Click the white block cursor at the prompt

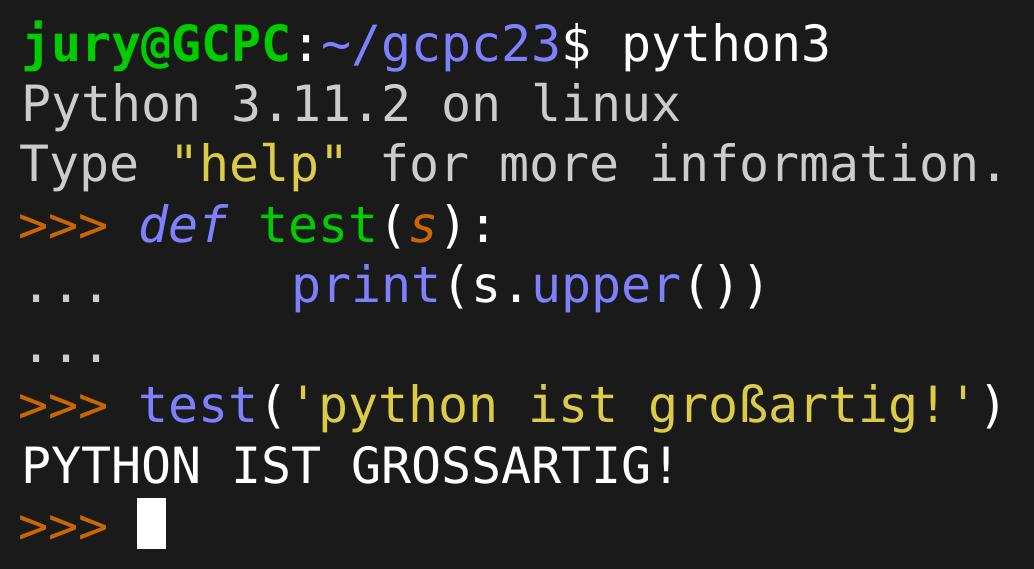coord(151,524)
